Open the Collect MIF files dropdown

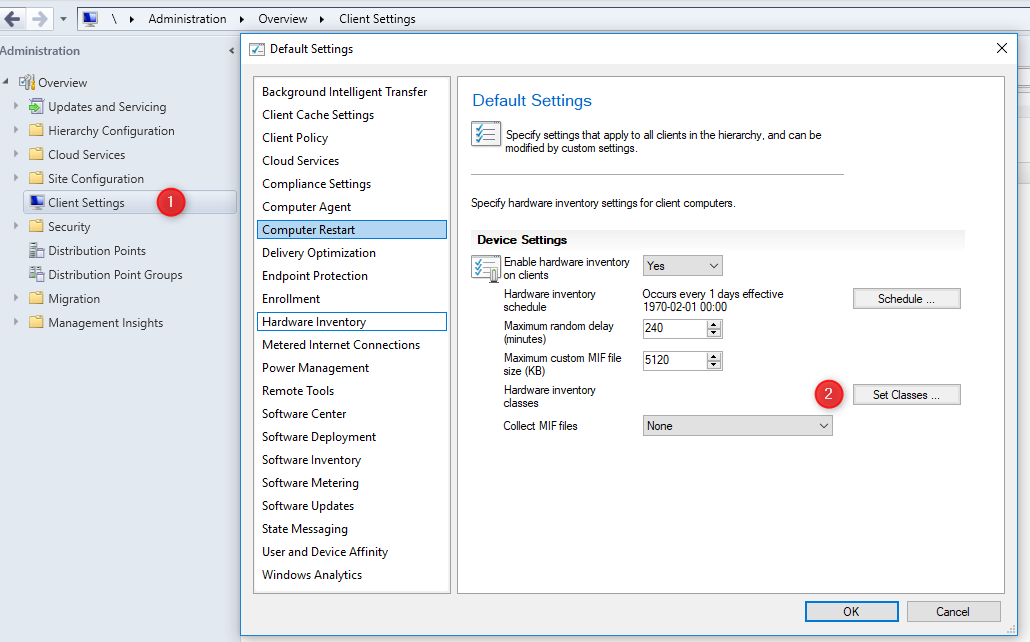tap(738, 426)
